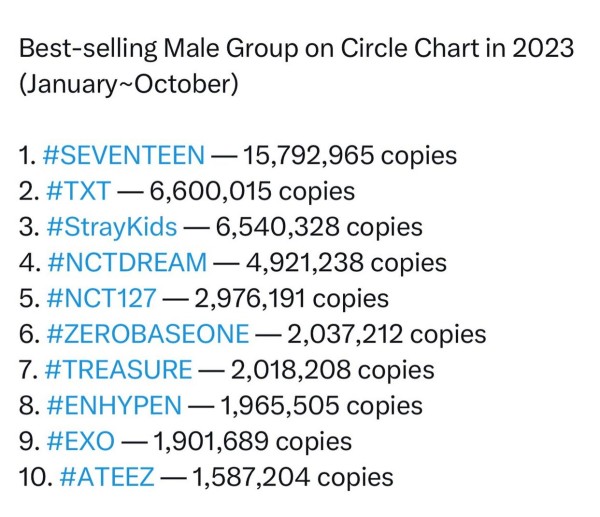Image resolution: width=600 pixels, height=517 pixels.
Task: Open the #ENHYPEN hashtag
Action: 114,406
